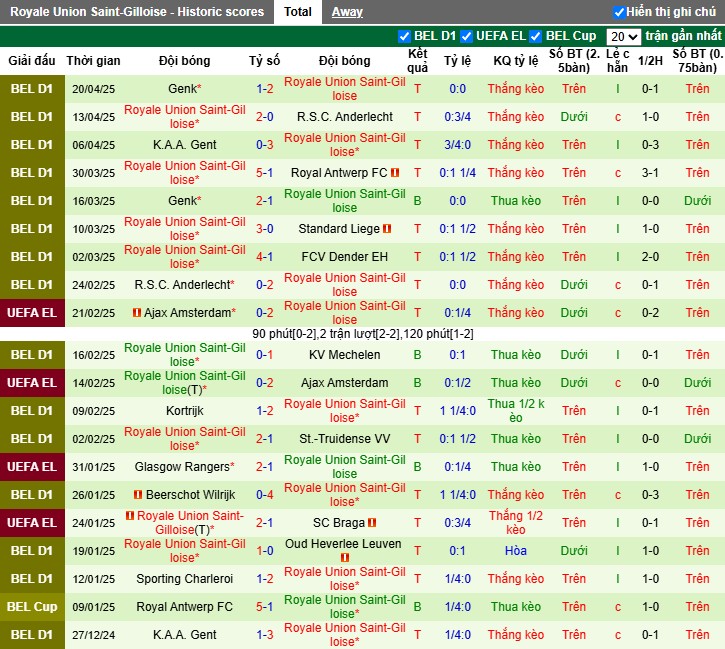Click the date 14/02/25
This screenshot has height=649, width=725.
tap(93, 383)
